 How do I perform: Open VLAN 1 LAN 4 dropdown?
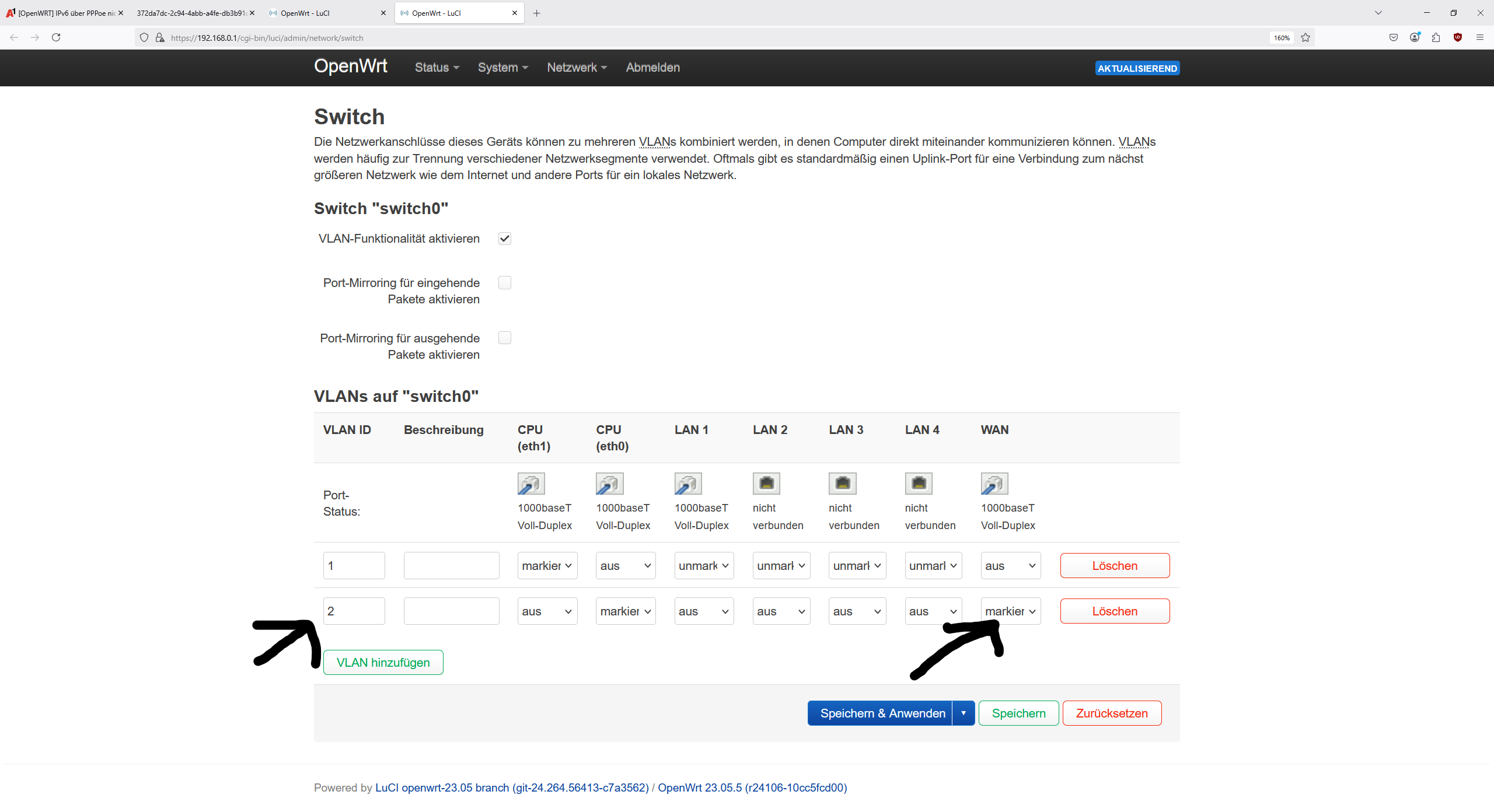click(x=933, y=565)
